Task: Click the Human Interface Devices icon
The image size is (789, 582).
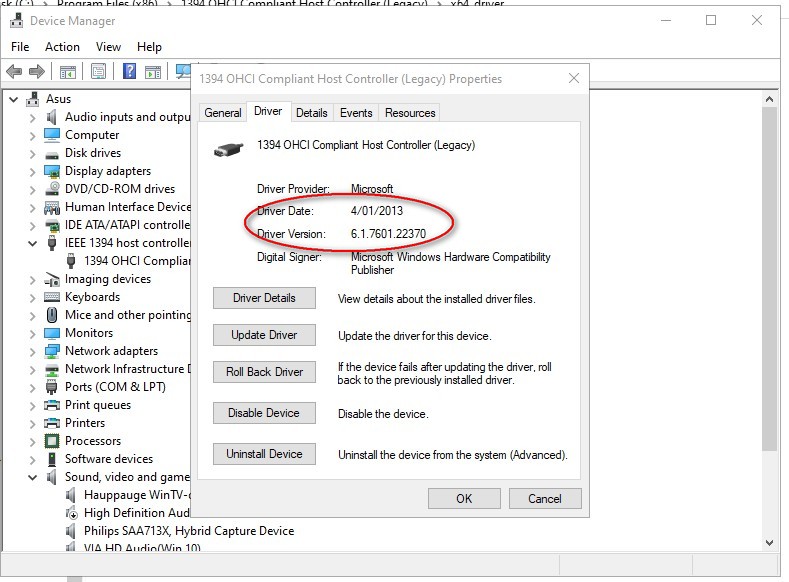Action: (52, 207)
